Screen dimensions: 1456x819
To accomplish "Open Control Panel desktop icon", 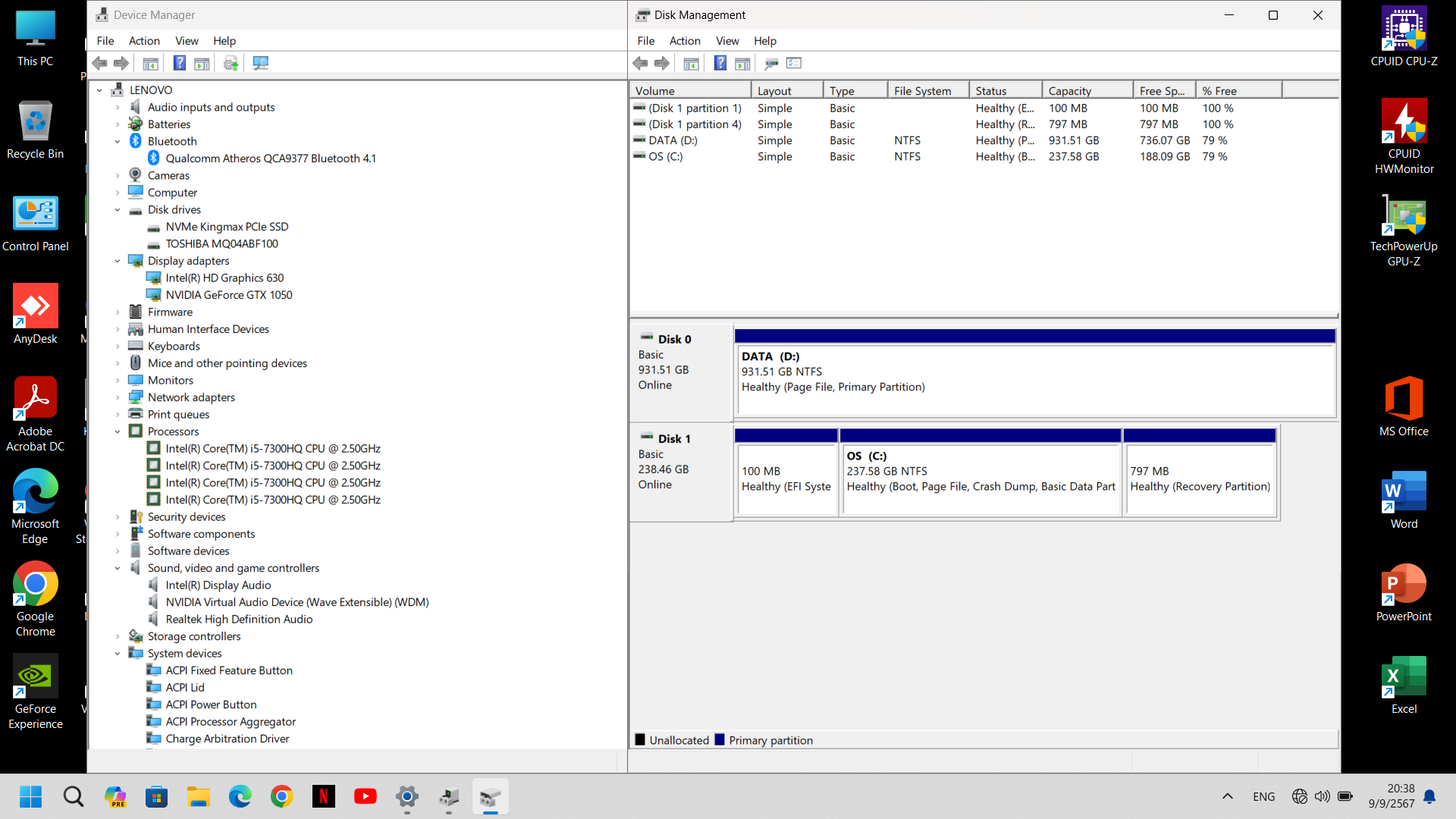I will click(35, 222).
